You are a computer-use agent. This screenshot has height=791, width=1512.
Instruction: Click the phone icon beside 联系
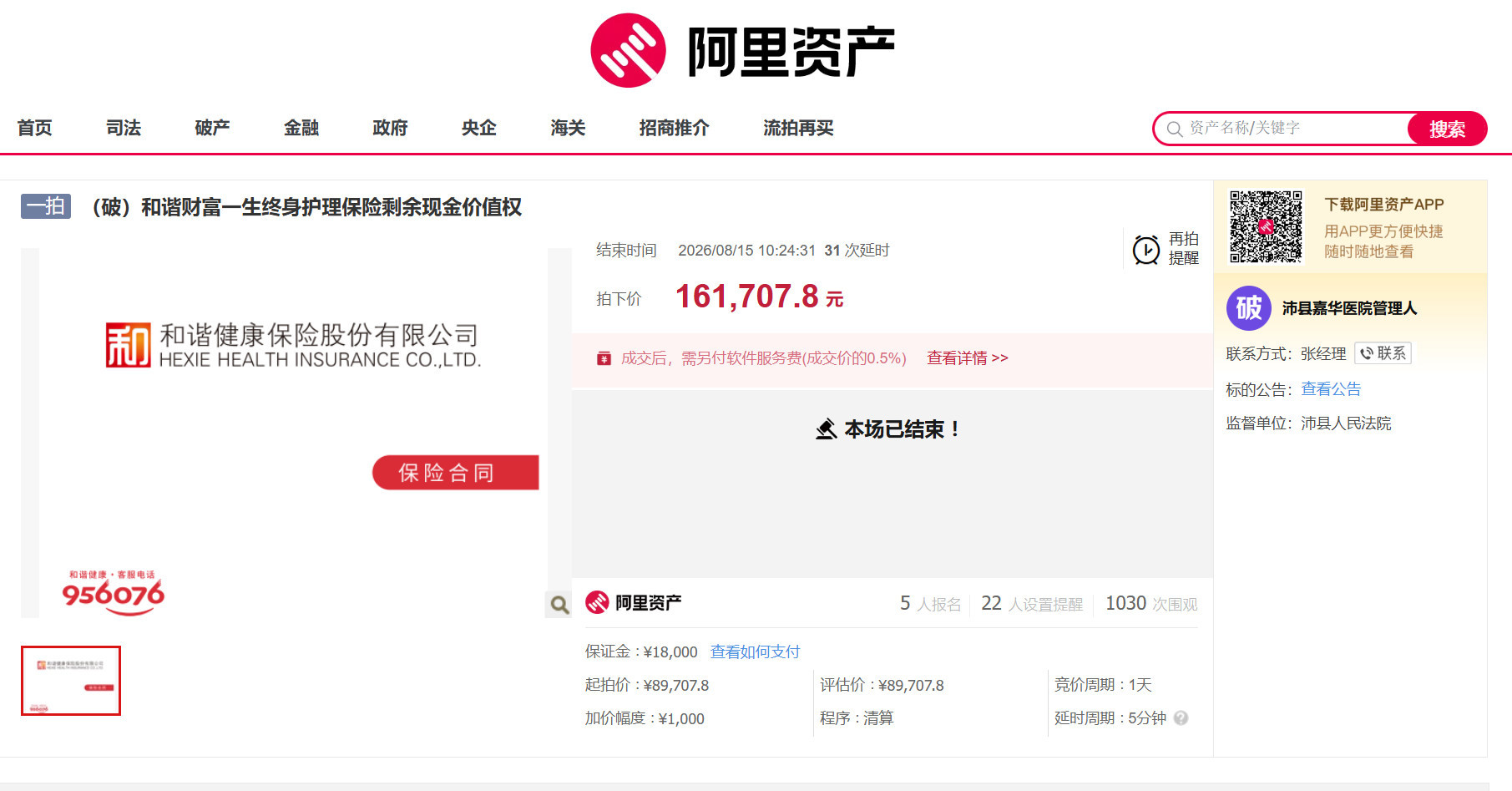pos(1367,353)
